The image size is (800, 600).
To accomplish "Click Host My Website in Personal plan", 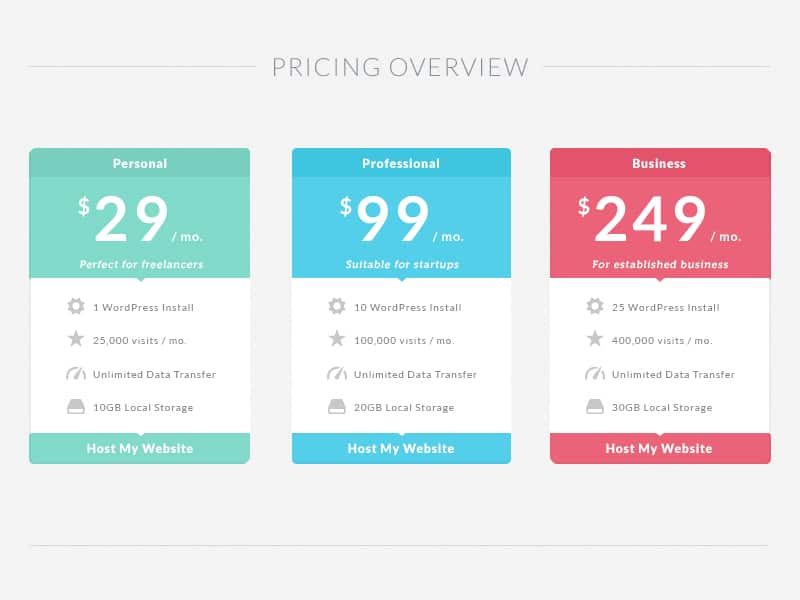I will pyautogui.click(x=140, y=448).
